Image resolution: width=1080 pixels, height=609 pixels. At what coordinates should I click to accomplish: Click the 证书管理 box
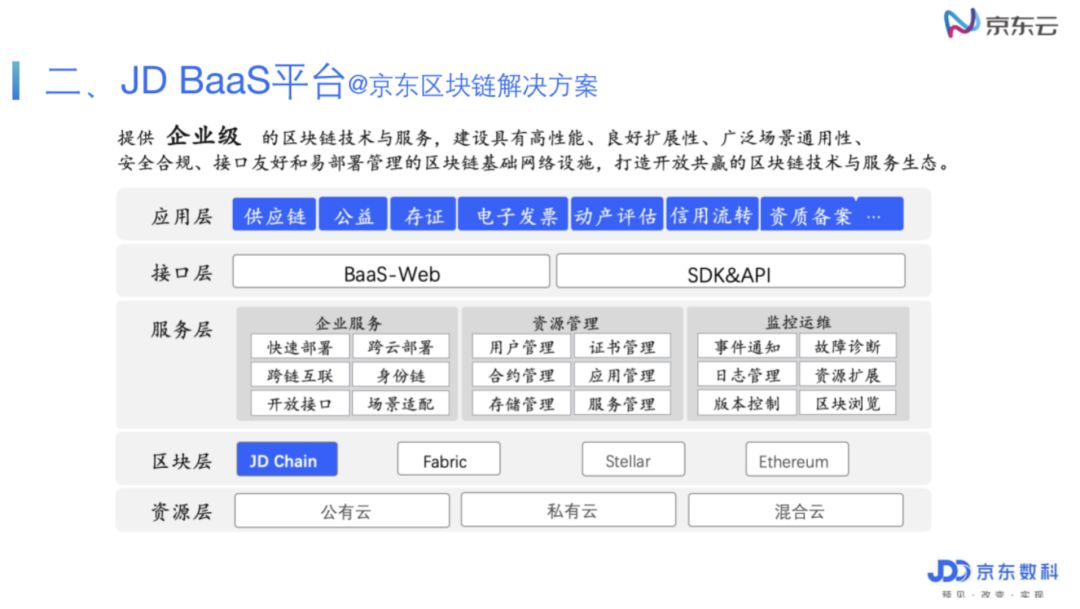point(622,347)
